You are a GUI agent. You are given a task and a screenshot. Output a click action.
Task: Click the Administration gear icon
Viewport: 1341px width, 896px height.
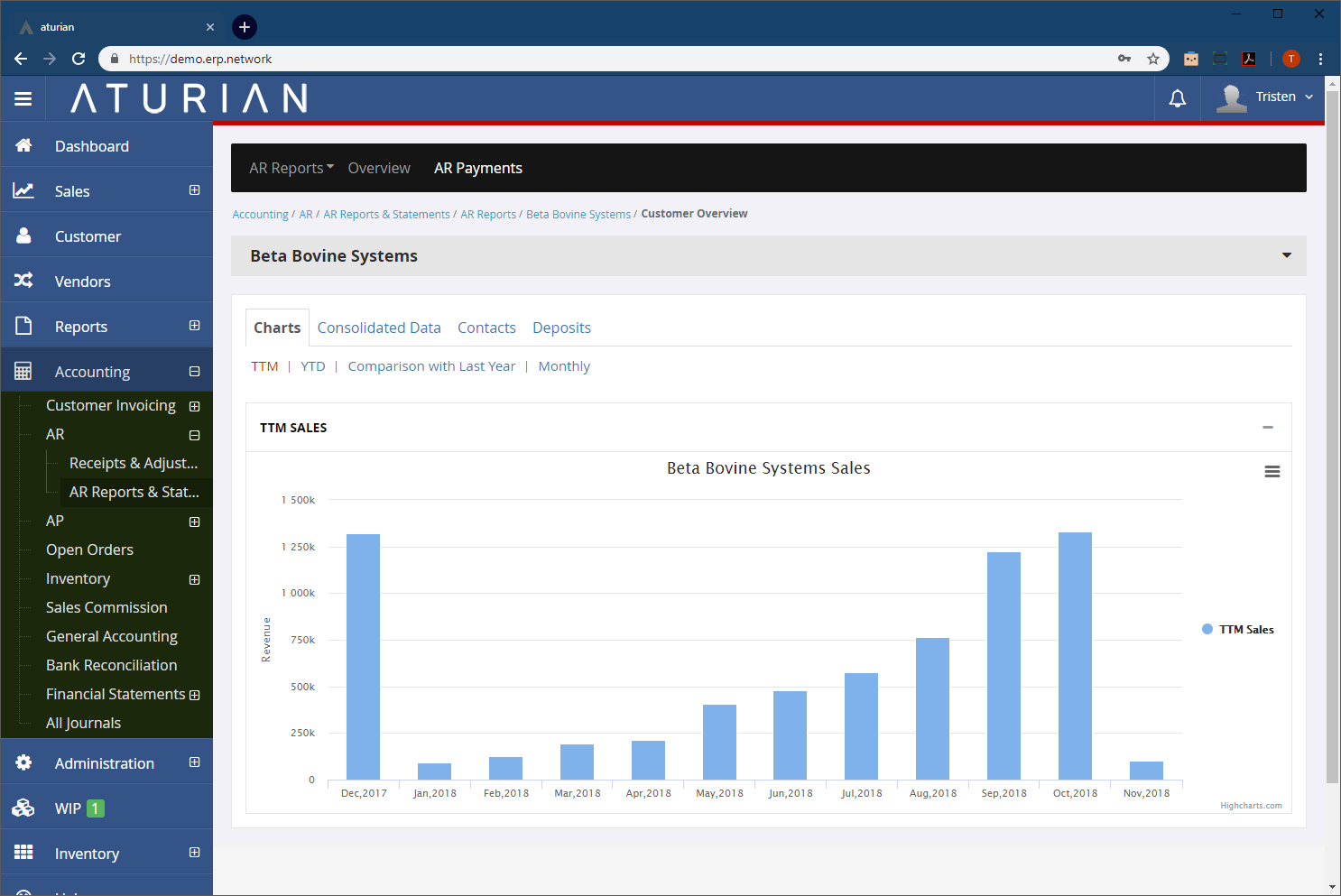24,763
